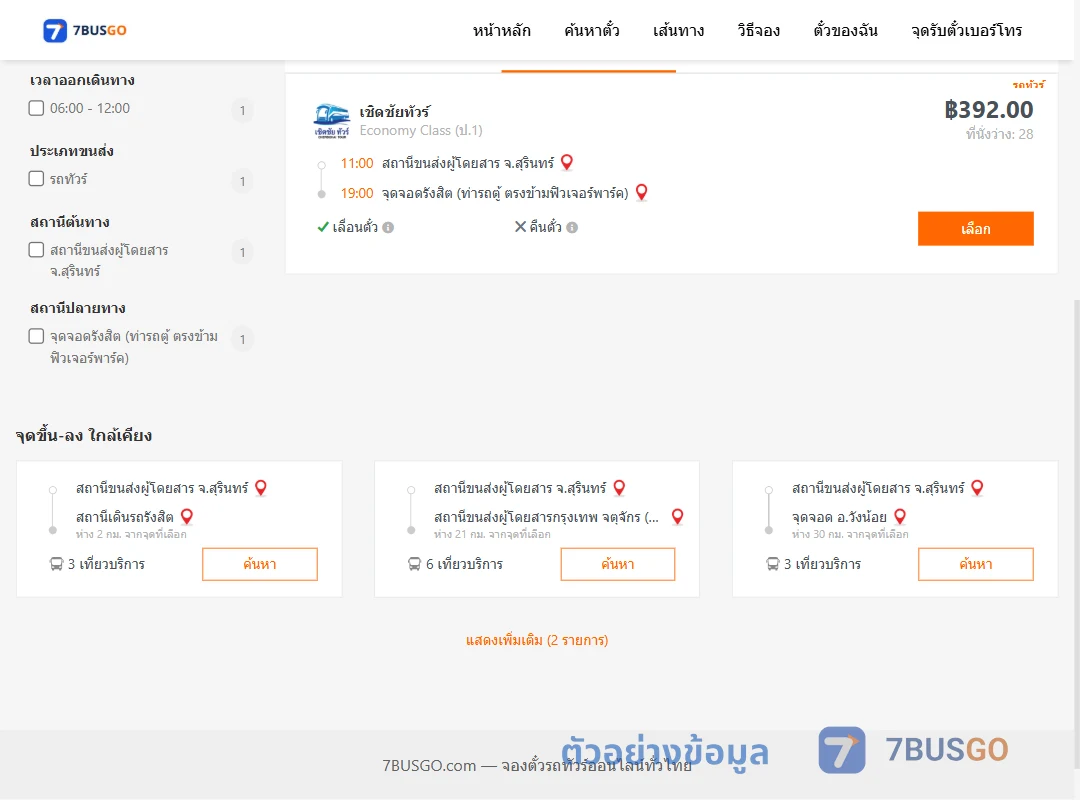Click the 7BUSGO logo in header
Image resolution: width=1080 pixels, height=800 pixels.
point(85,30)
